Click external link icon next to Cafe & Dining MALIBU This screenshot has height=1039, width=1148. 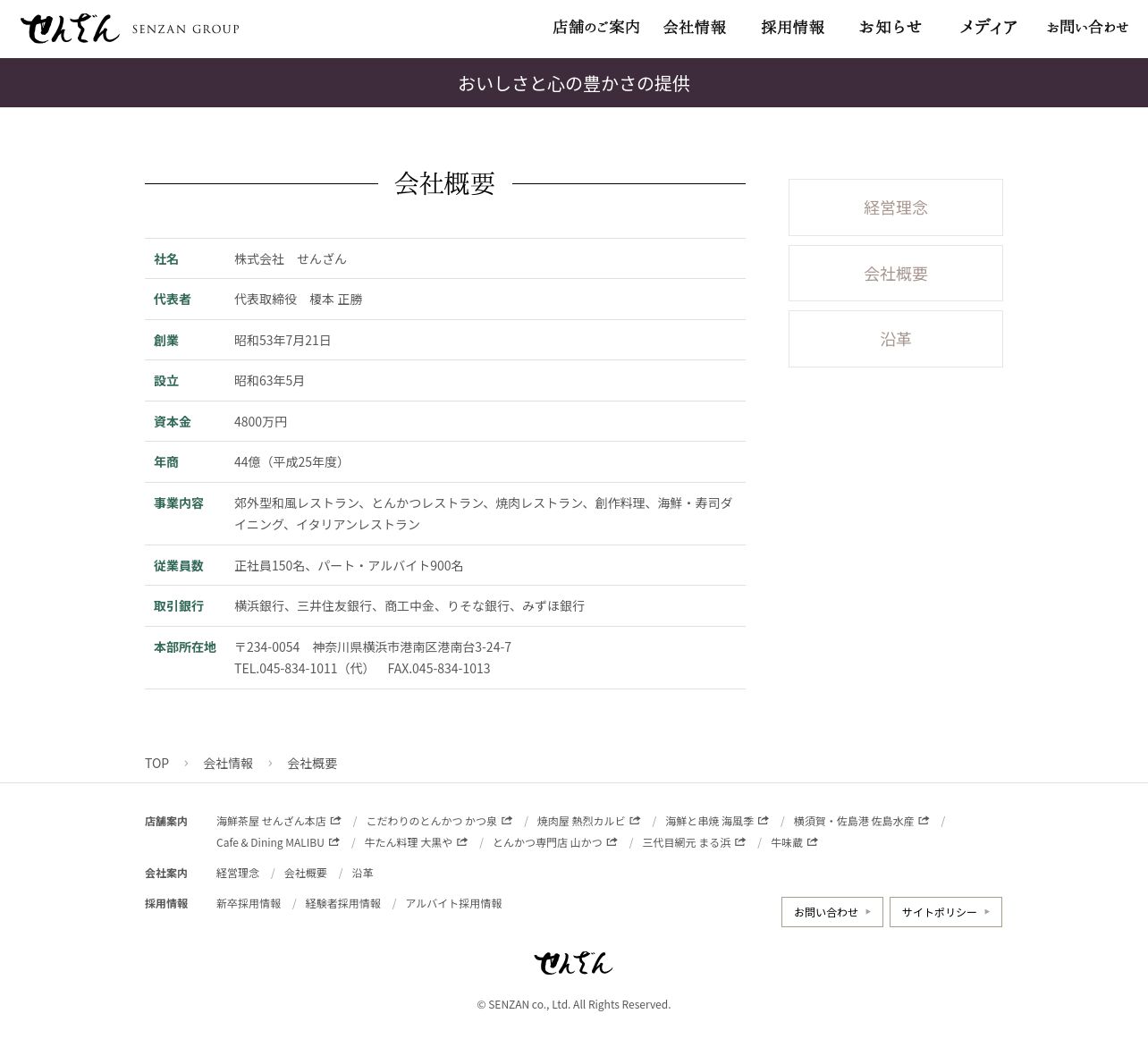coord(334,841)
